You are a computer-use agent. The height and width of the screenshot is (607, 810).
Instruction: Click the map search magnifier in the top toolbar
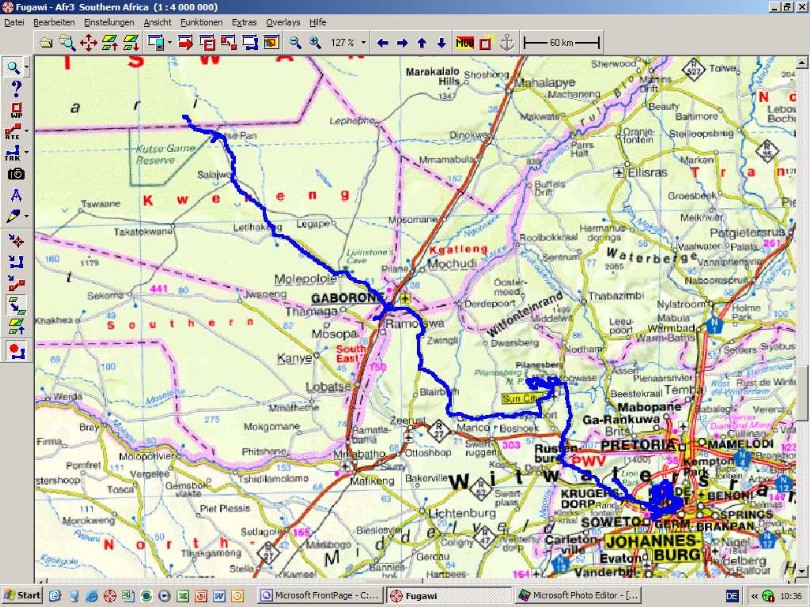(x=67, y=42)
